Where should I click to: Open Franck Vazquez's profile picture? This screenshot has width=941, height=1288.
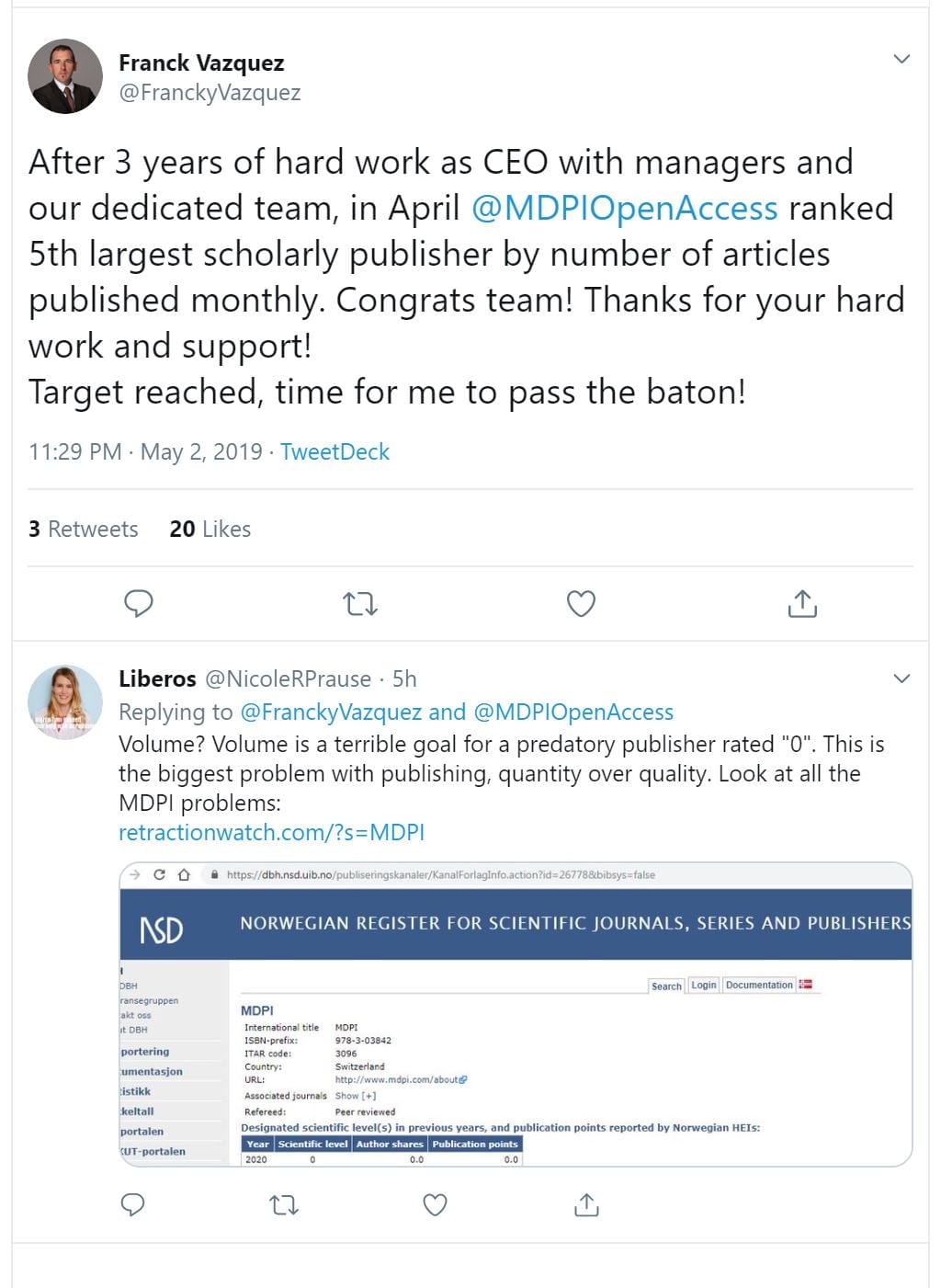tap(65, 76)
